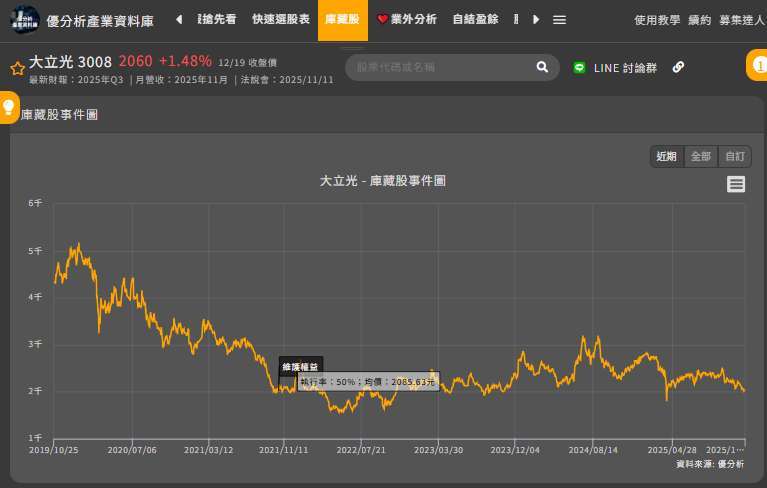
Task: Copy page link with chain icon
Action: coord(678,67)
